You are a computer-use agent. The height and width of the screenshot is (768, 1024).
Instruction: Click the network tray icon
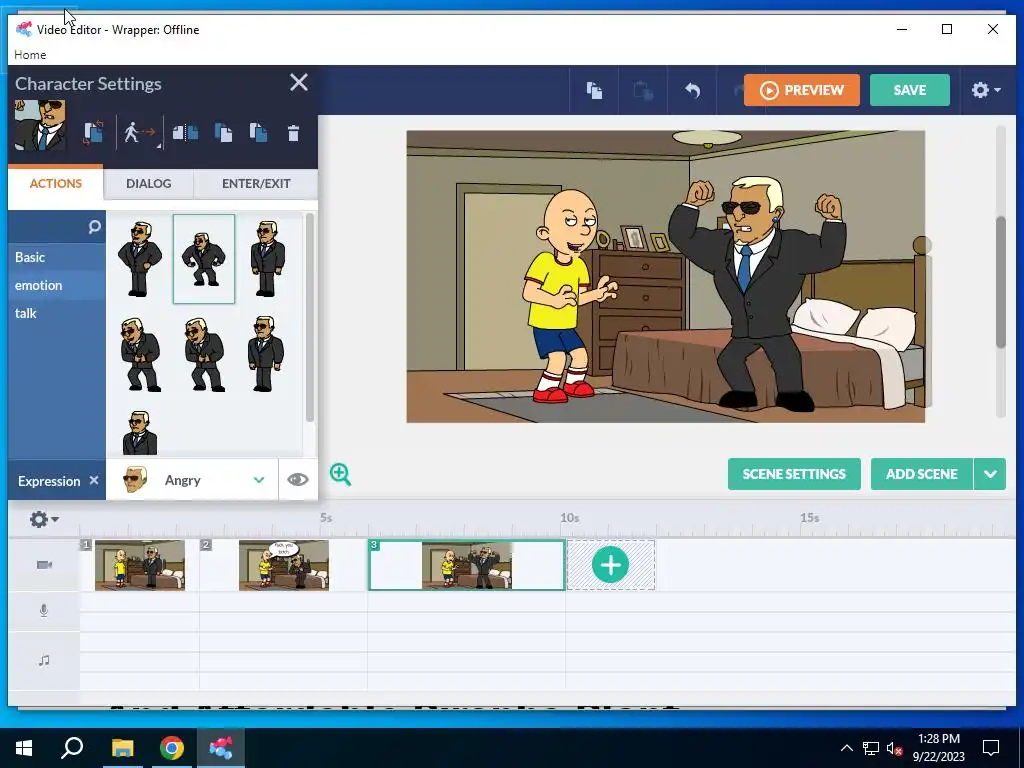(x=871, y=748)
